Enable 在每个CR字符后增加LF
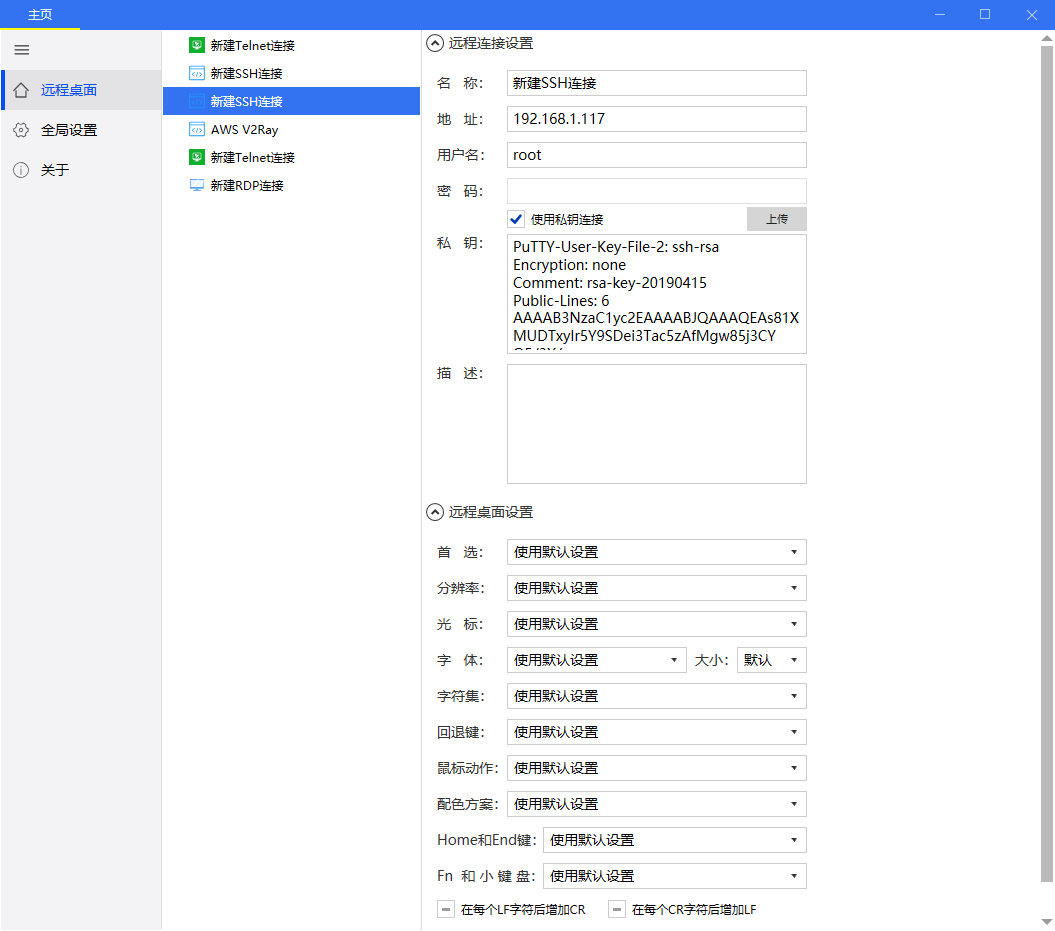Screen dimensions: 1055x931 click(616, 909)
